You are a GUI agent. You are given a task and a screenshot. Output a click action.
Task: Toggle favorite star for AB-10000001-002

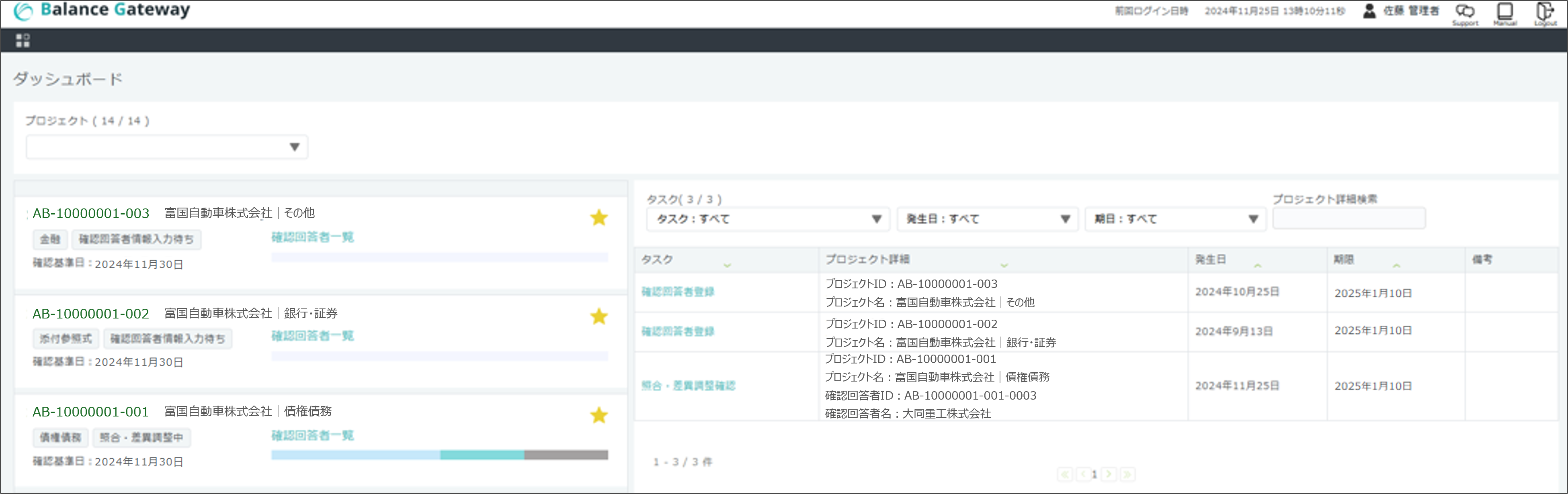[599, 316]
